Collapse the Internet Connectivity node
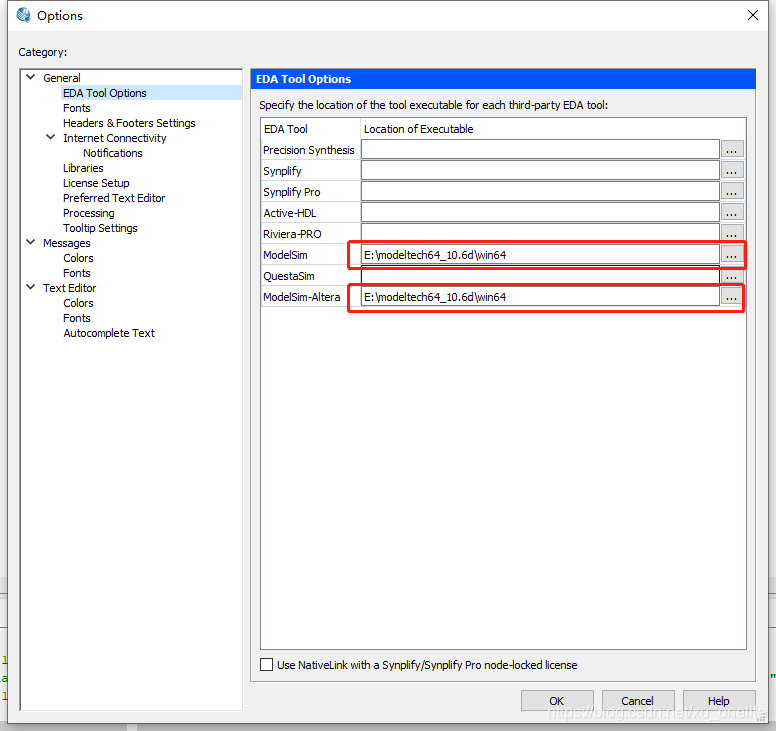The height and width of the screenshot is (731, 776). click(x=50, y=137)
